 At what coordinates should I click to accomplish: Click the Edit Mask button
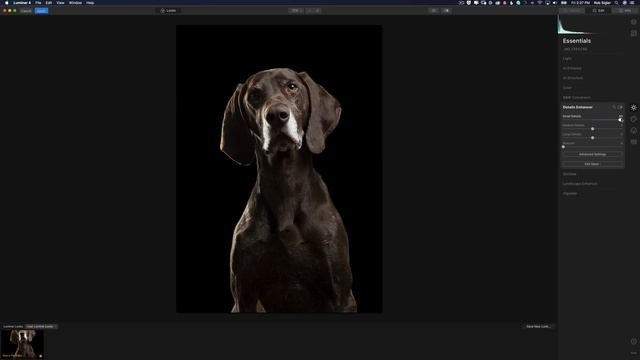click(x=592, y=164)
